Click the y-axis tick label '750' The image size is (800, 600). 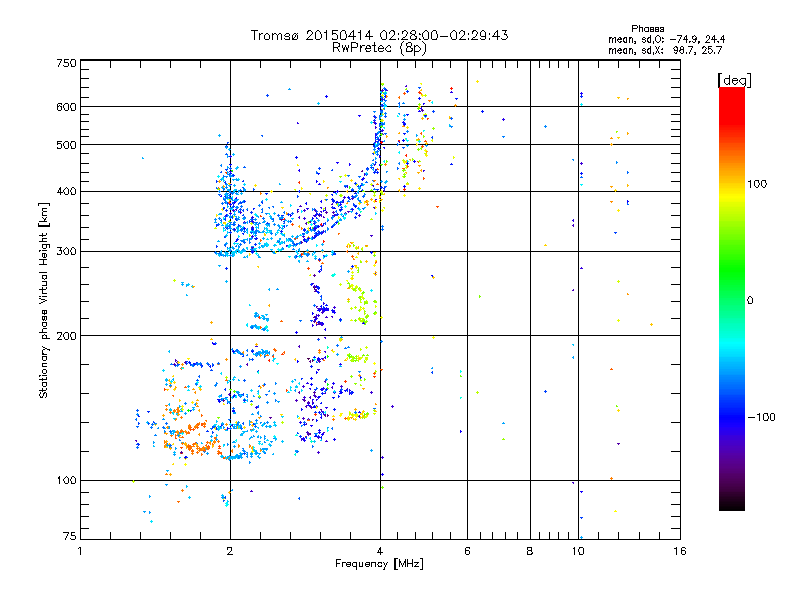[x=66, y=63]
